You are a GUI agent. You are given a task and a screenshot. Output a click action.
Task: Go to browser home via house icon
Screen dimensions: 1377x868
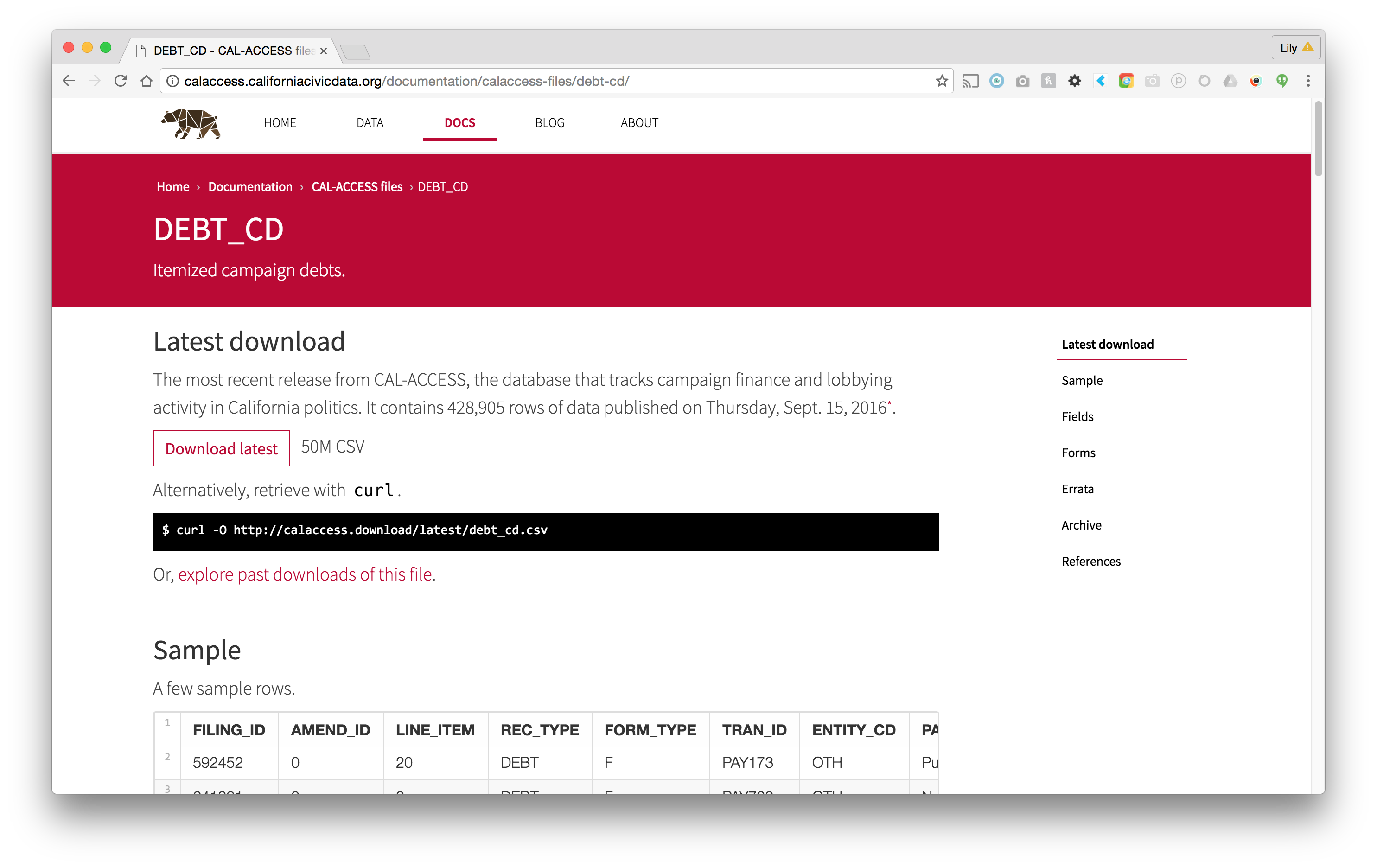click(x=147, y=81)
